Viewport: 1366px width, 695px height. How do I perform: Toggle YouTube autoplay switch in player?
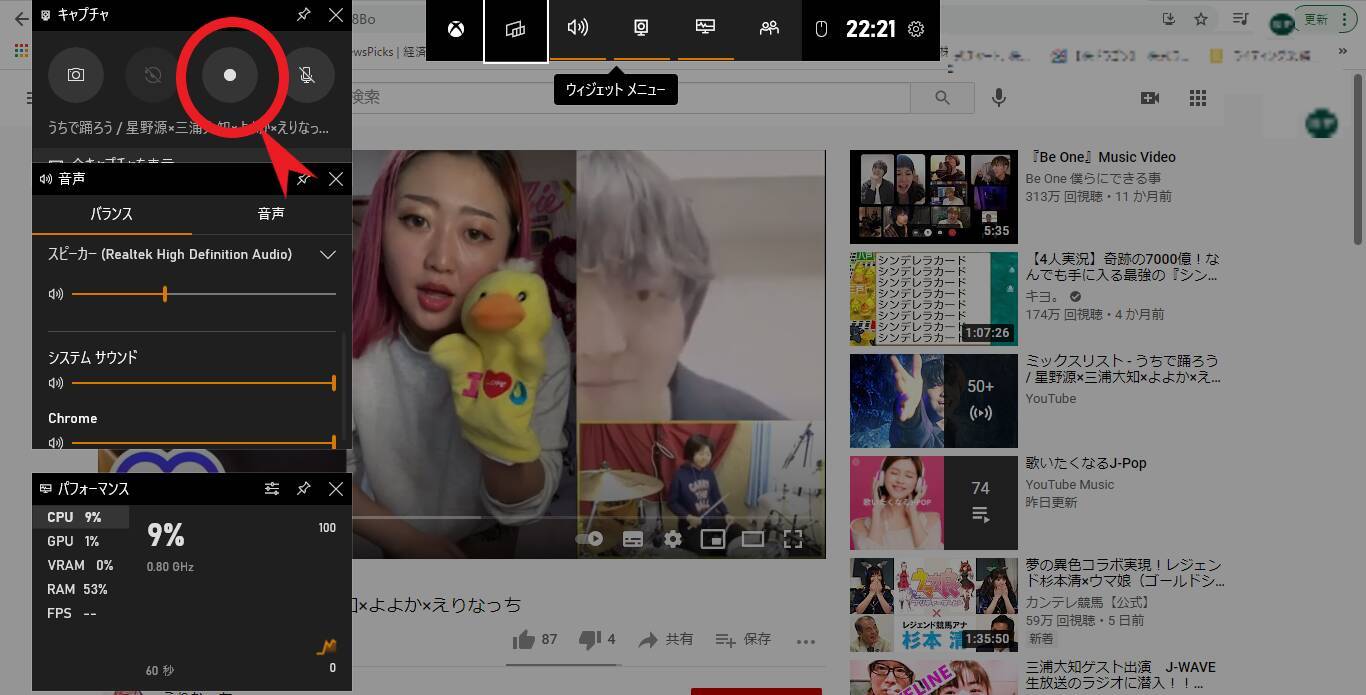tap(590, 539)
